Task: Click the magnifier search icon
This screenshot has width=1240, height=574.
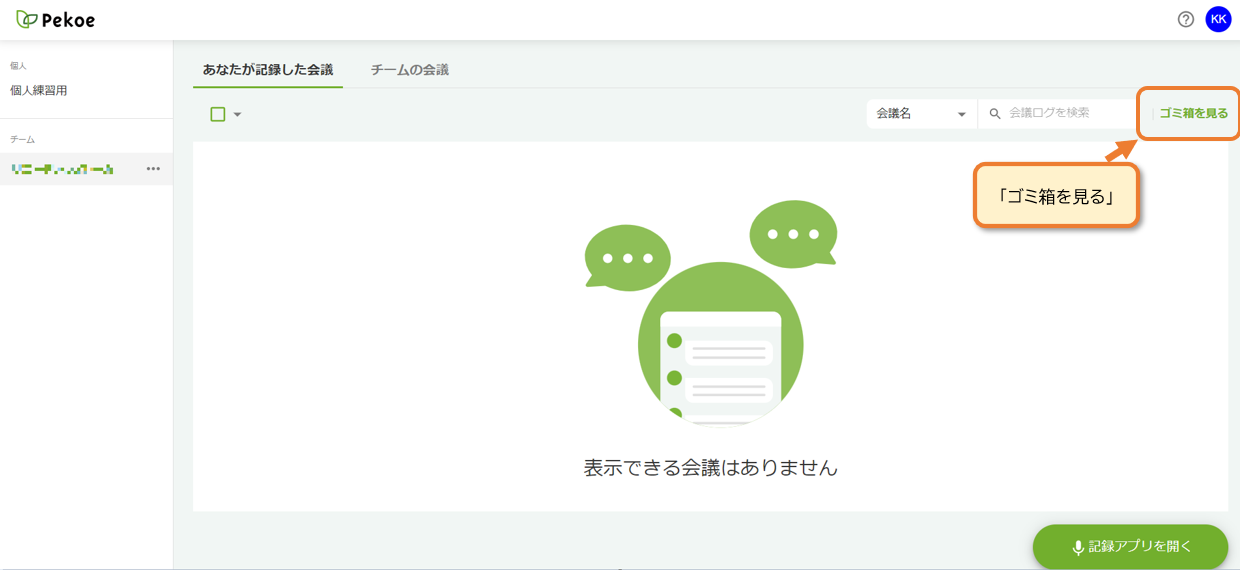Action: click(x=995, y=114)
